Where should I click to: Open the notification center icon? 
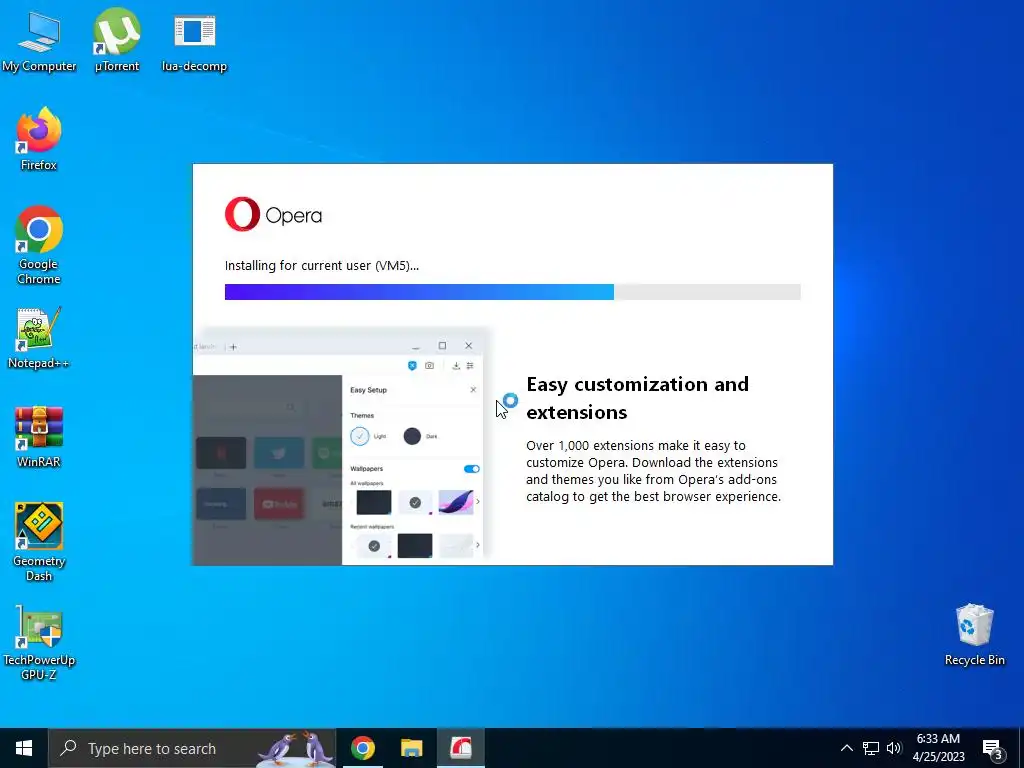point(992,748)
